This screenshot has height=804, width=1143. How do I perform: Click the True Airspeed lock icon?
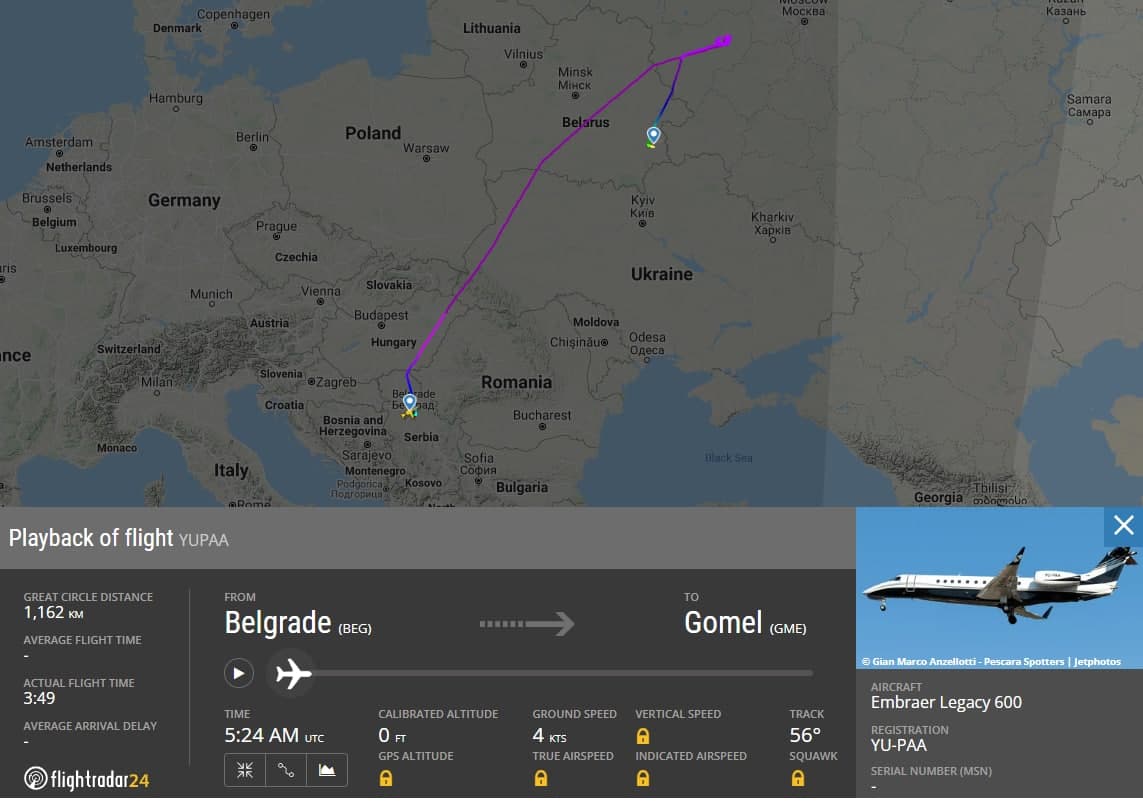click(x=541, y=778)
